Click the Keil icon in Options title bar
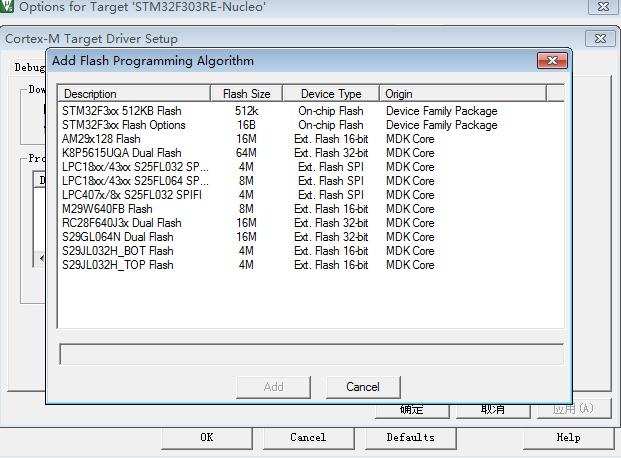 point(7,6)
